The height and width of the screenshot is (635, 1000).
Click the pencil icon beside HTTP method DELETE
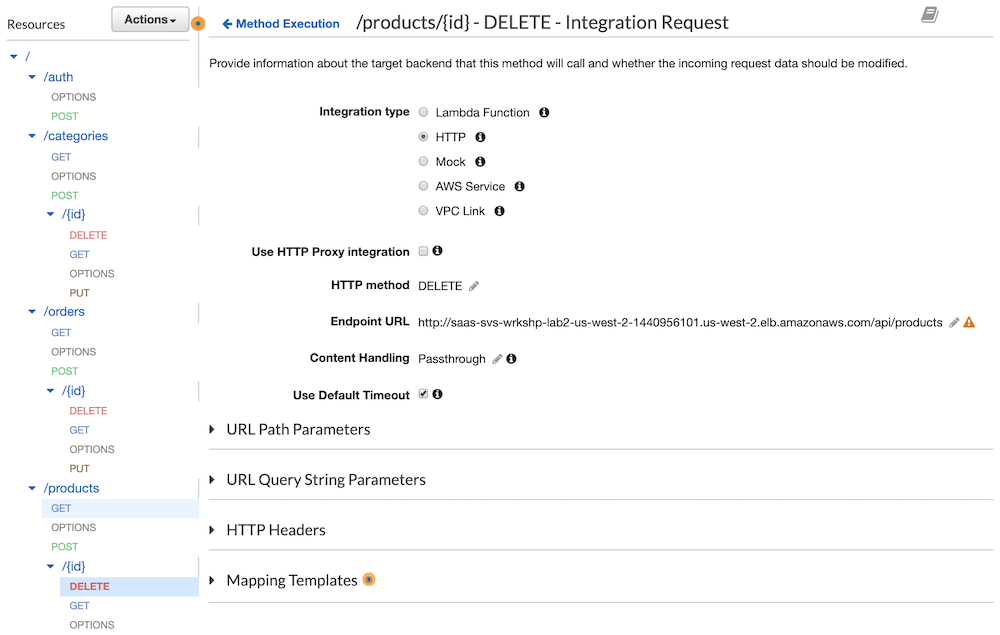tap(474, 286)
